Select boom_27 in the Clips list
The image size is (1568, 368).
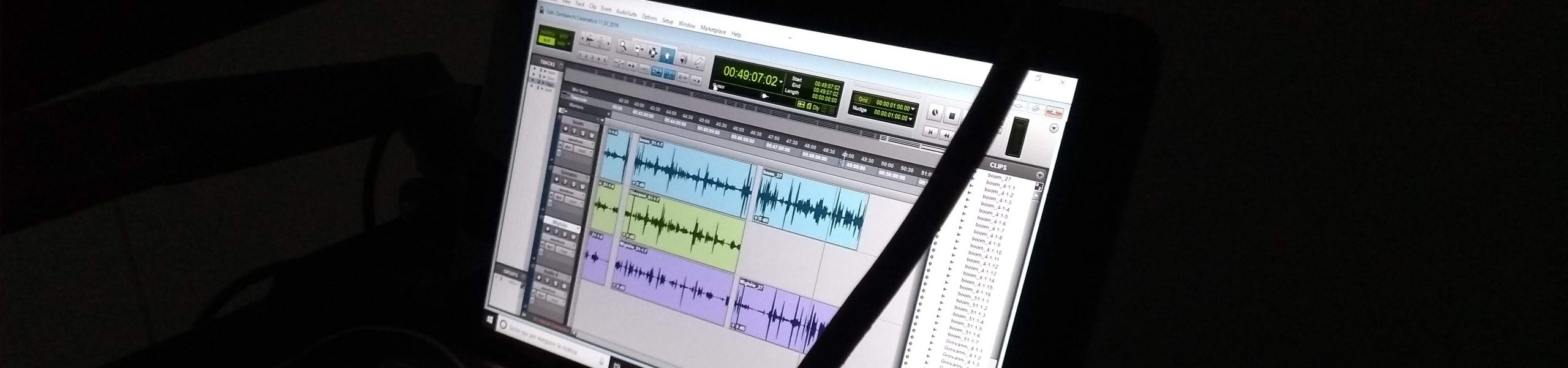pos(998,178)
